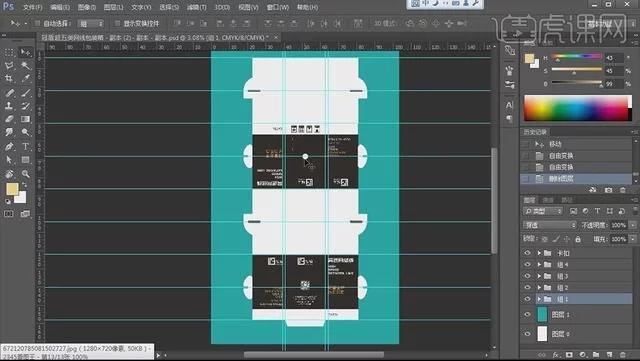The width and height of the screenshot is (640, 361).
Task: Select the Rectangular Marquee tool
Action: point(9,52)
